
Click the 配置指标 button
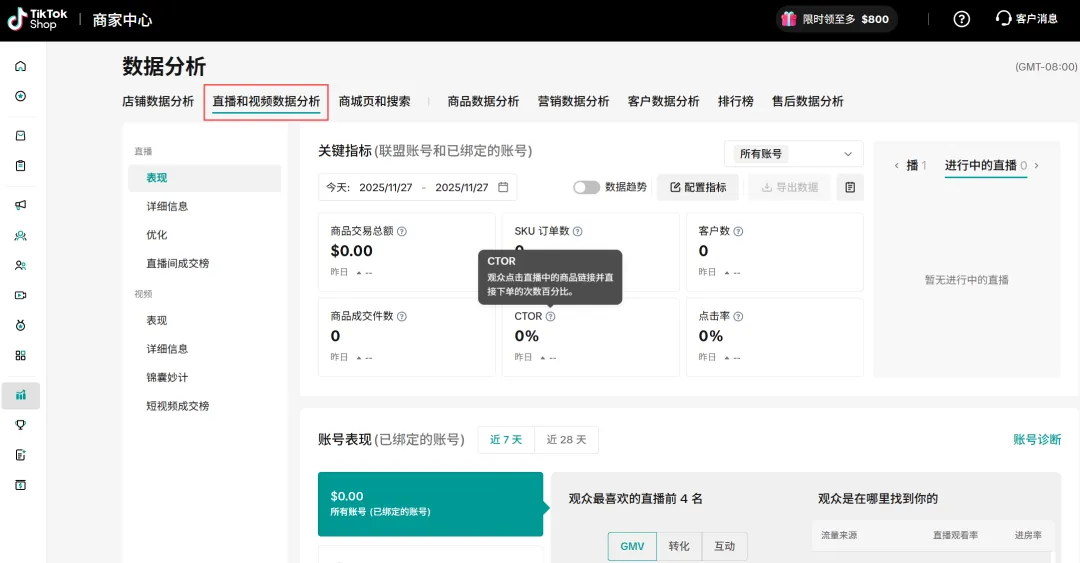[x=698, y=187]
